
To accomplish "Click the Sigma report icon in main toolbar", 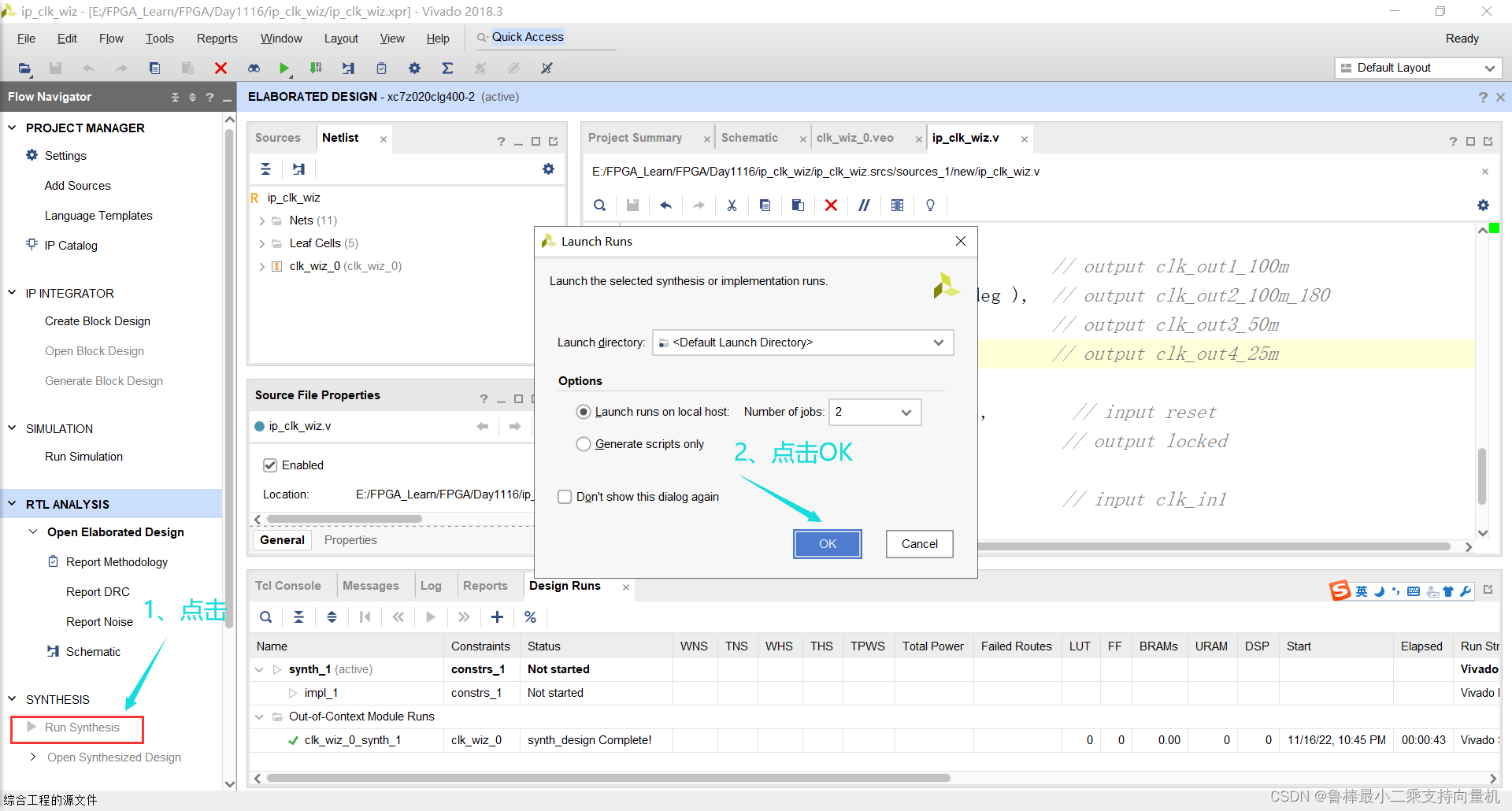I will coord(447,69).
